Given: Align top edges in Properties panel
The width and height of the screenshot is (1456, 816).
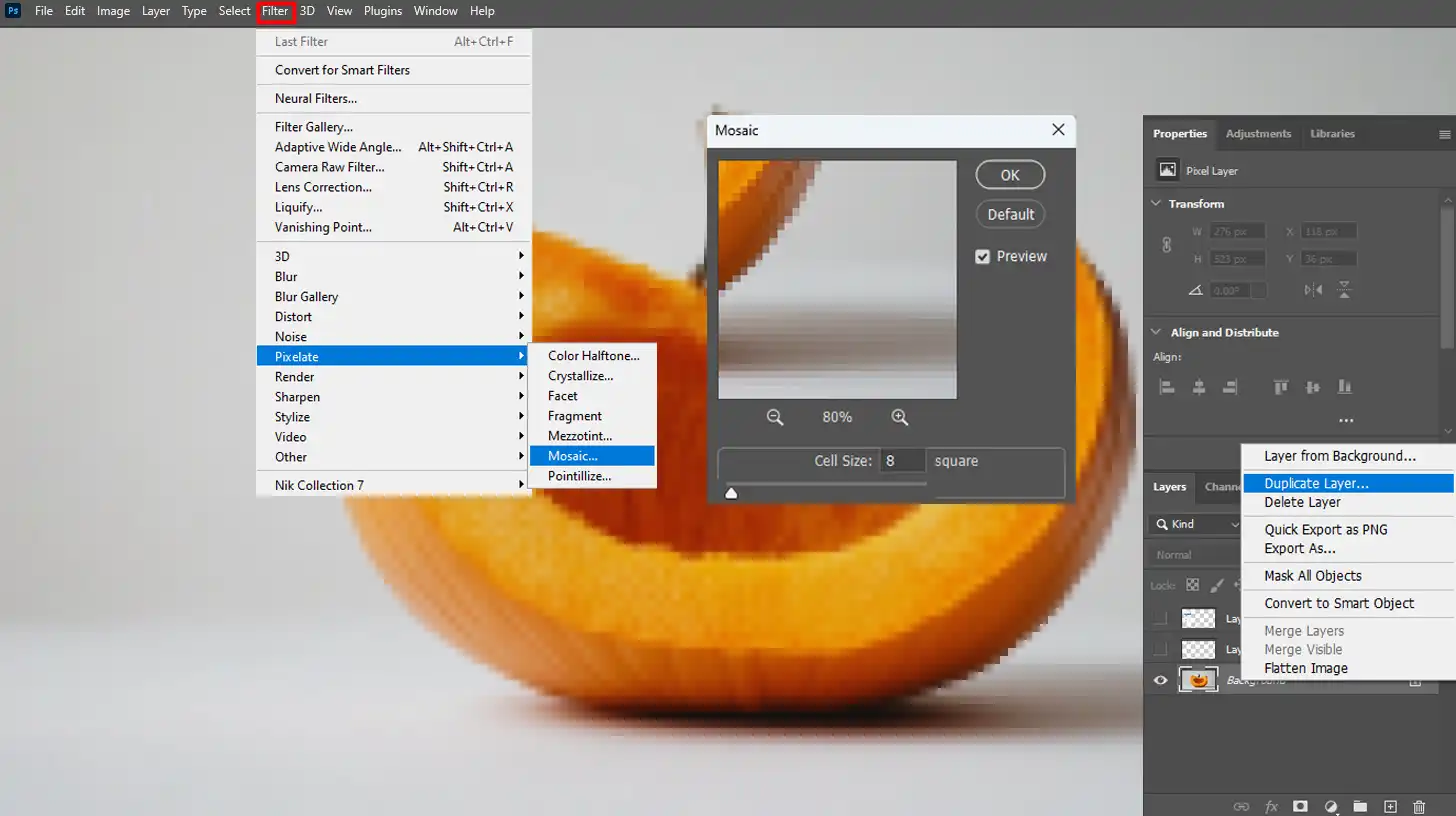Looking at the screenshot, I should [1280, 387].
